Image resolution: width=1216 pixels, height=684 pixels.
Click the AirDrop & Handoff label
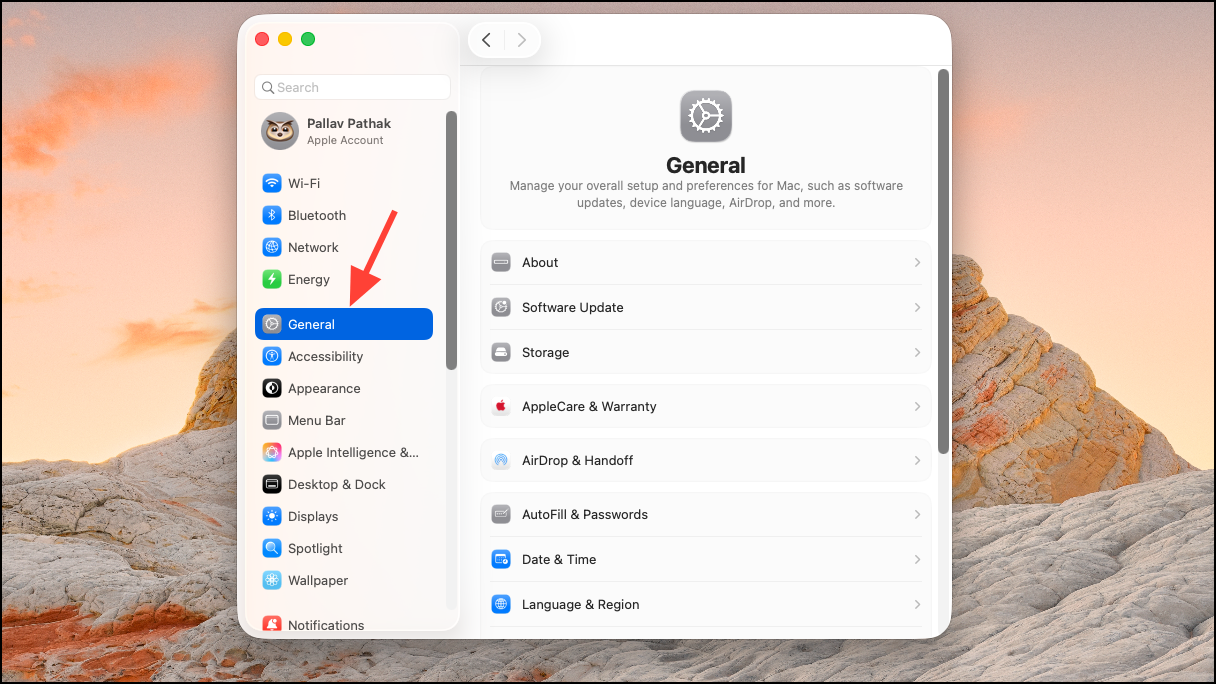[577, 460]
